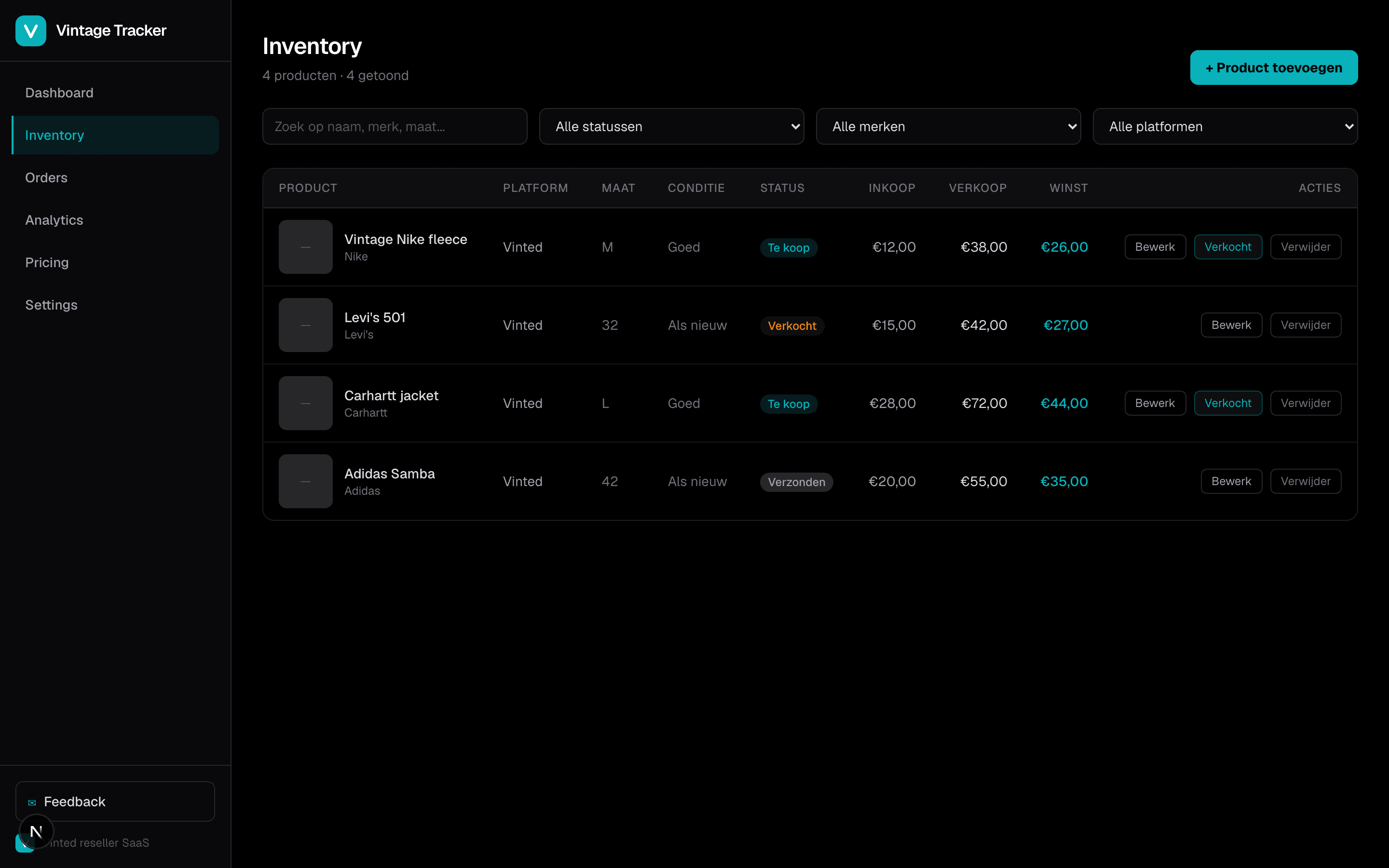Click Verwijder for Carhartt jacket
The image size is (1389, 868).
coord(1305,403)
